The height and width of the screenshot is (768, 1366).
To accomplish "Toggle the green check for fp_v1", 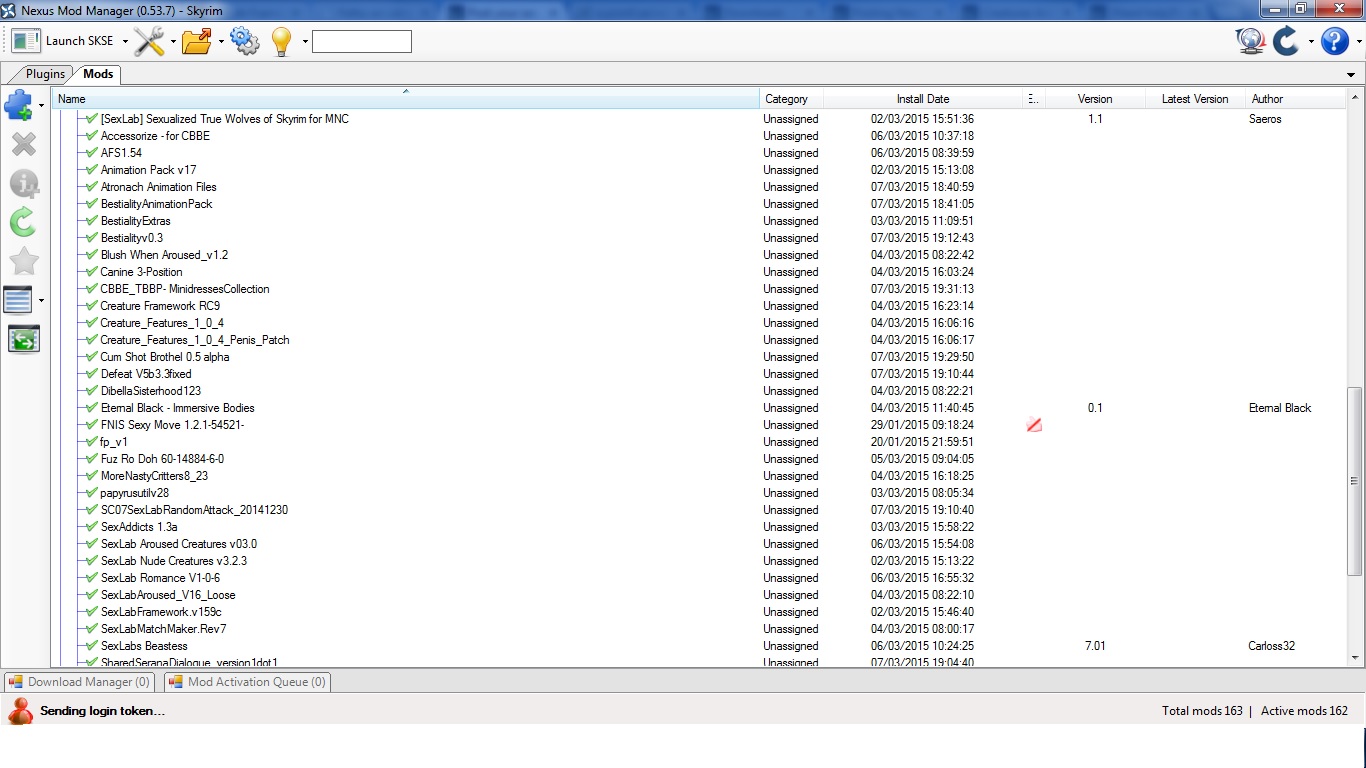I will (92, 442).
